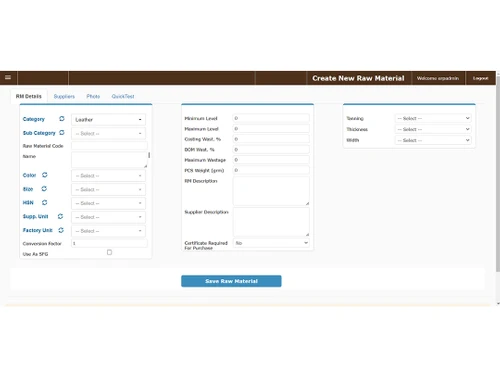Open the Factory Unit dropdown
500x375 pixels.
tap(108, 231)
